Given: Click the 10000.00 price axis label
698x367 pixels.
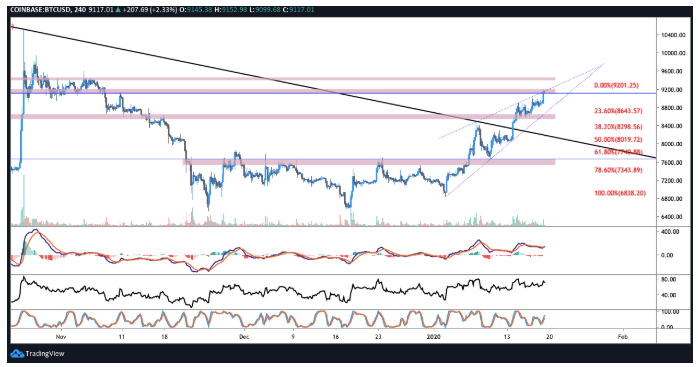Looking at the screenshot, I should [673, 53].
